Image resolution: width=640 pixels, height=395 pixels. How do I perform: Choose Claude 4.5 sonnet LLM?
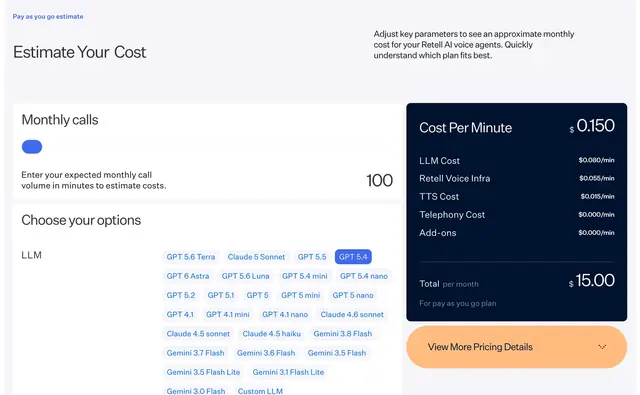(198, 333)
